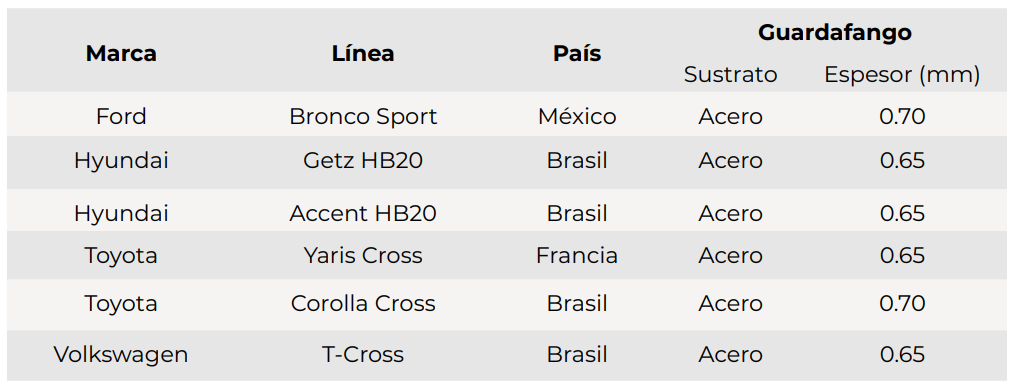Select the Francia country cell
The image size is (1015, 385).
[x=577, y=256]
